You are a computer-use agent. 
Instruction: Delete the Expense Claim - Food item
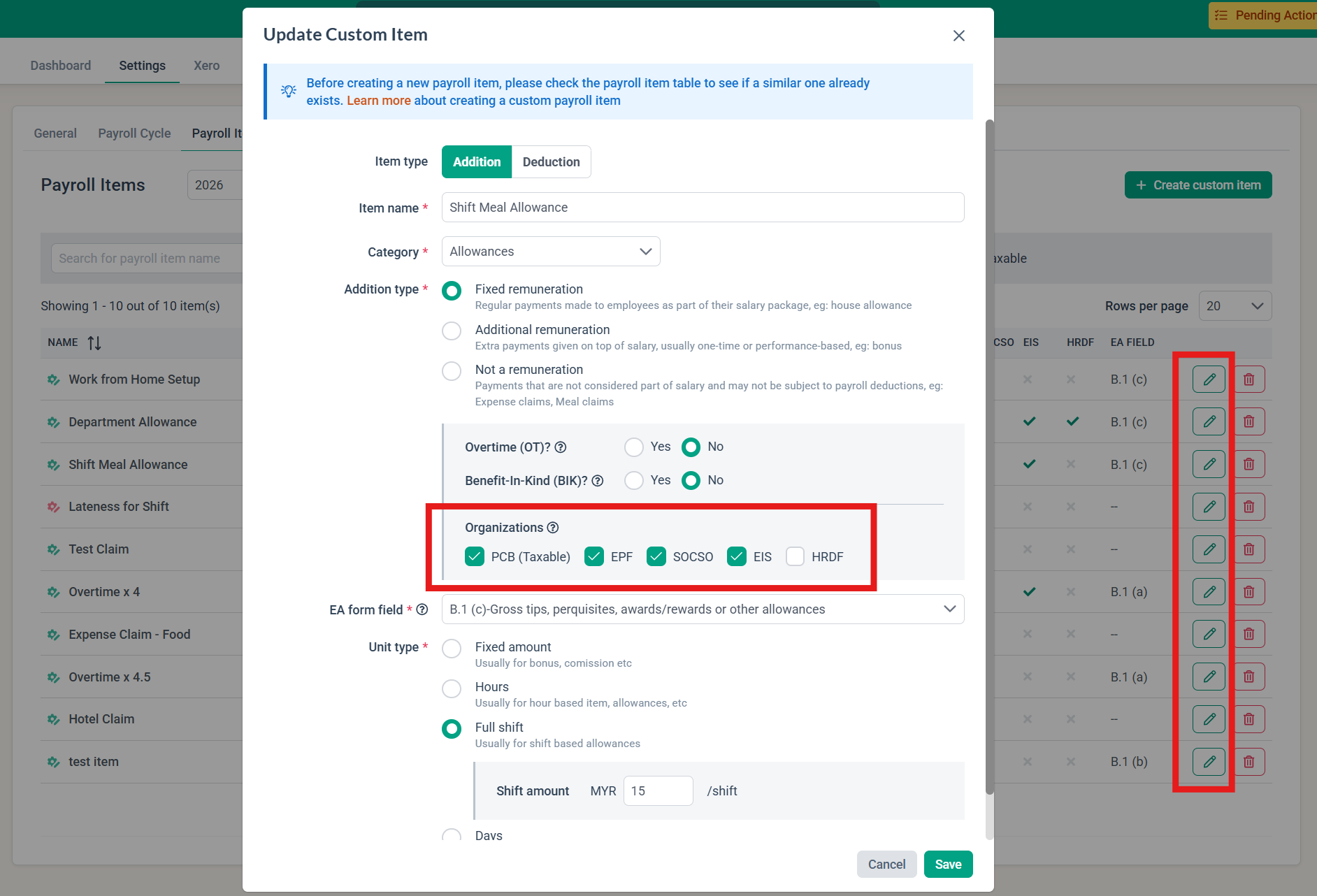1248,634
